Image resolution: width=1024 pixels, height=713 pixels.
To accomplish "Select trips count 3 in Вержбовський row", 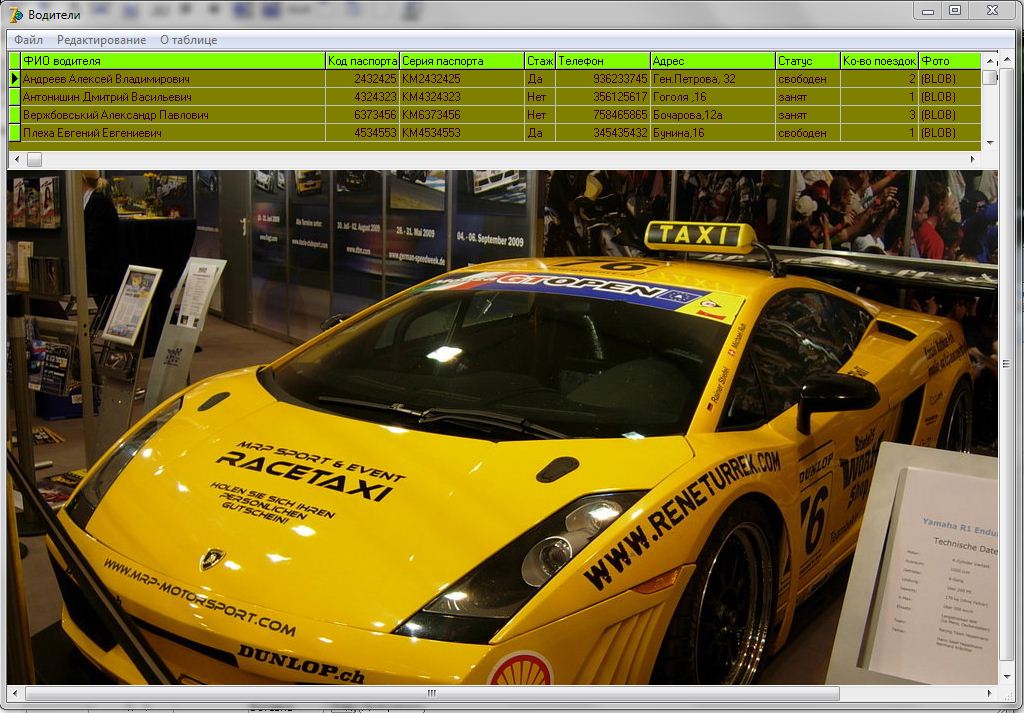I will [880, 115].
